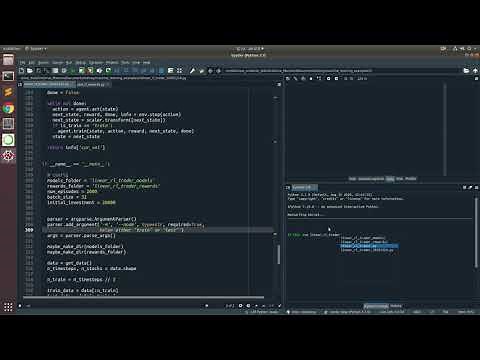Screen dimensions: 480x360
Task: Open the editor pane options menu icon
Action: tap(279, 85)
